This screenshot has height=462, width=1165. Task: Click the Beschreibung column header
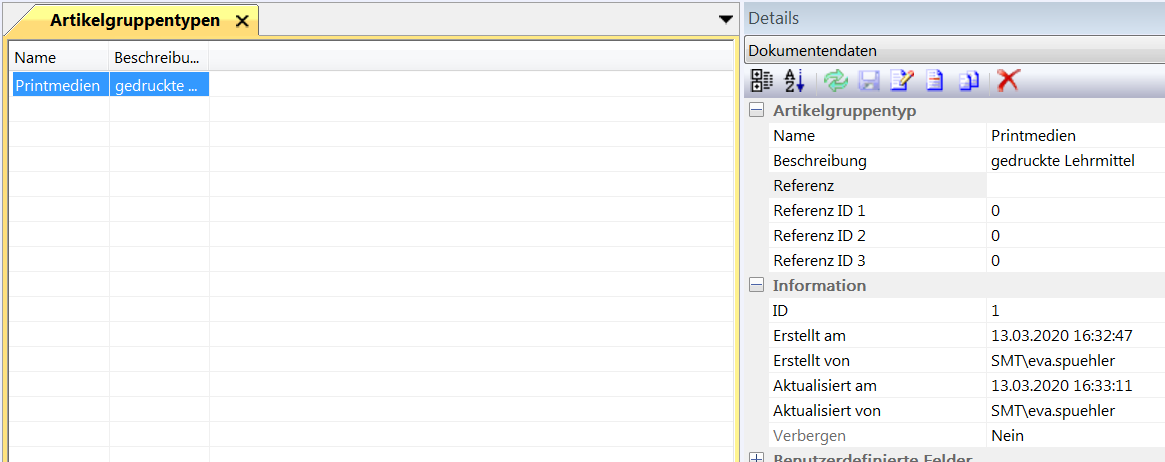pyautogui.click(x=158, y=58)
